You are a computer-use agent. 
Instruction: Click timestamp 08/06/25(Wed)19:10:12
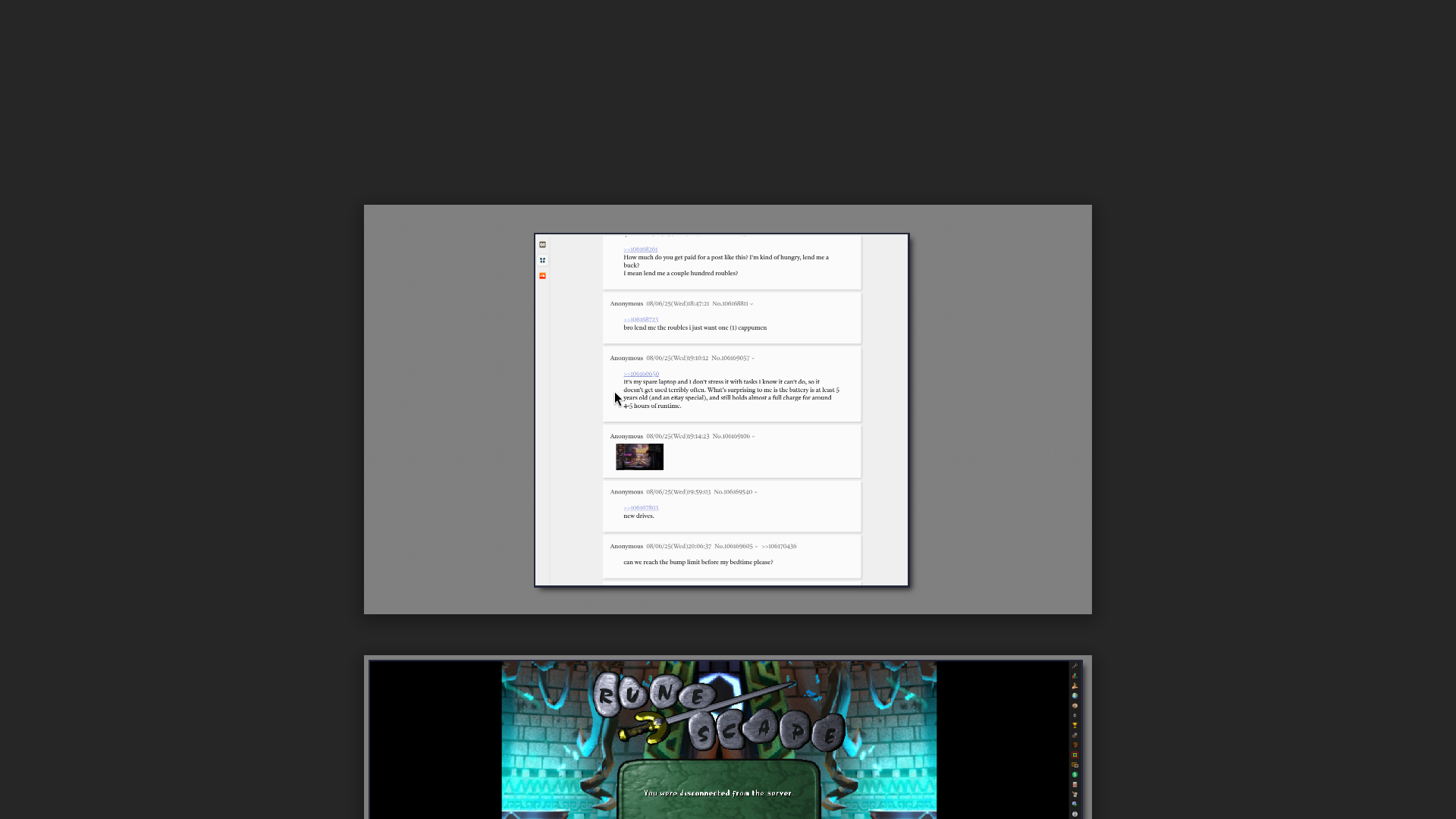point(677,358)
